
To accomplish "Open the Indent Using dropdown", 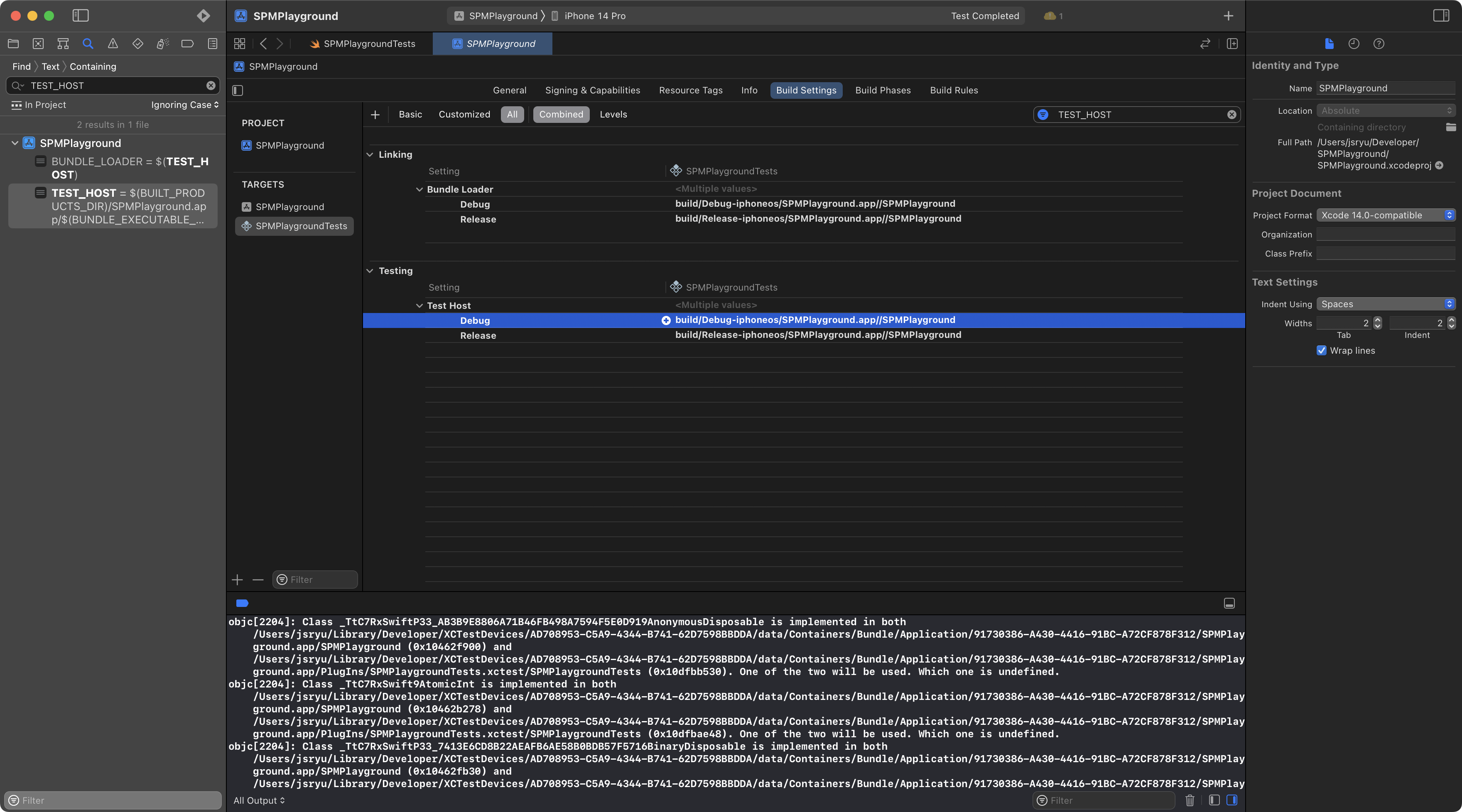I will coord(1386,304).
